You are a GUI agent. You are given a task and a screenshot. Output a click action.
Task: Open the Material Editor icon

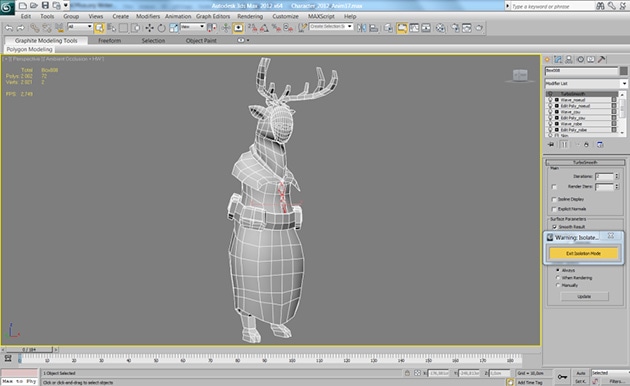click(x=441, y=28)
